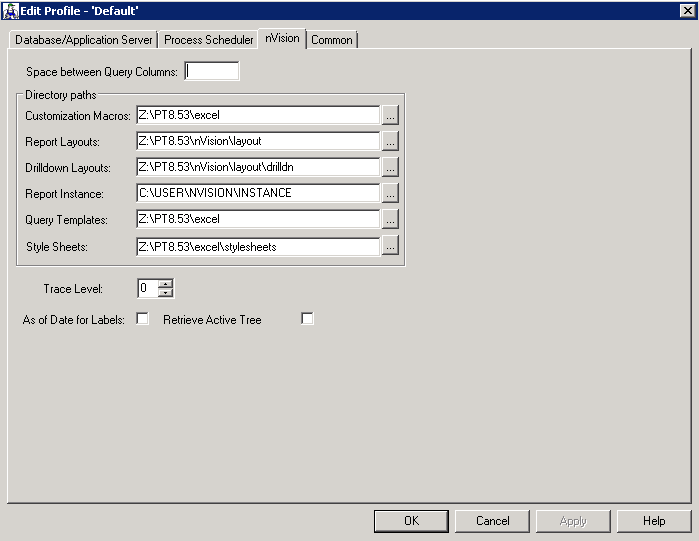Click the Directory paths group label
The image size is (699, 541).
[61, 95]
